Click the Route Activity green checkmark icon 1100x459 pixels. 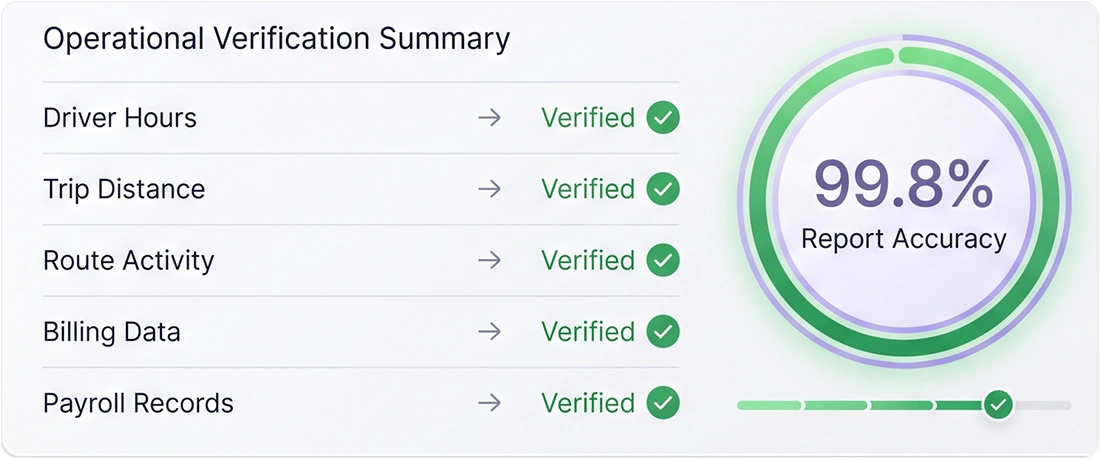(663, 260)
